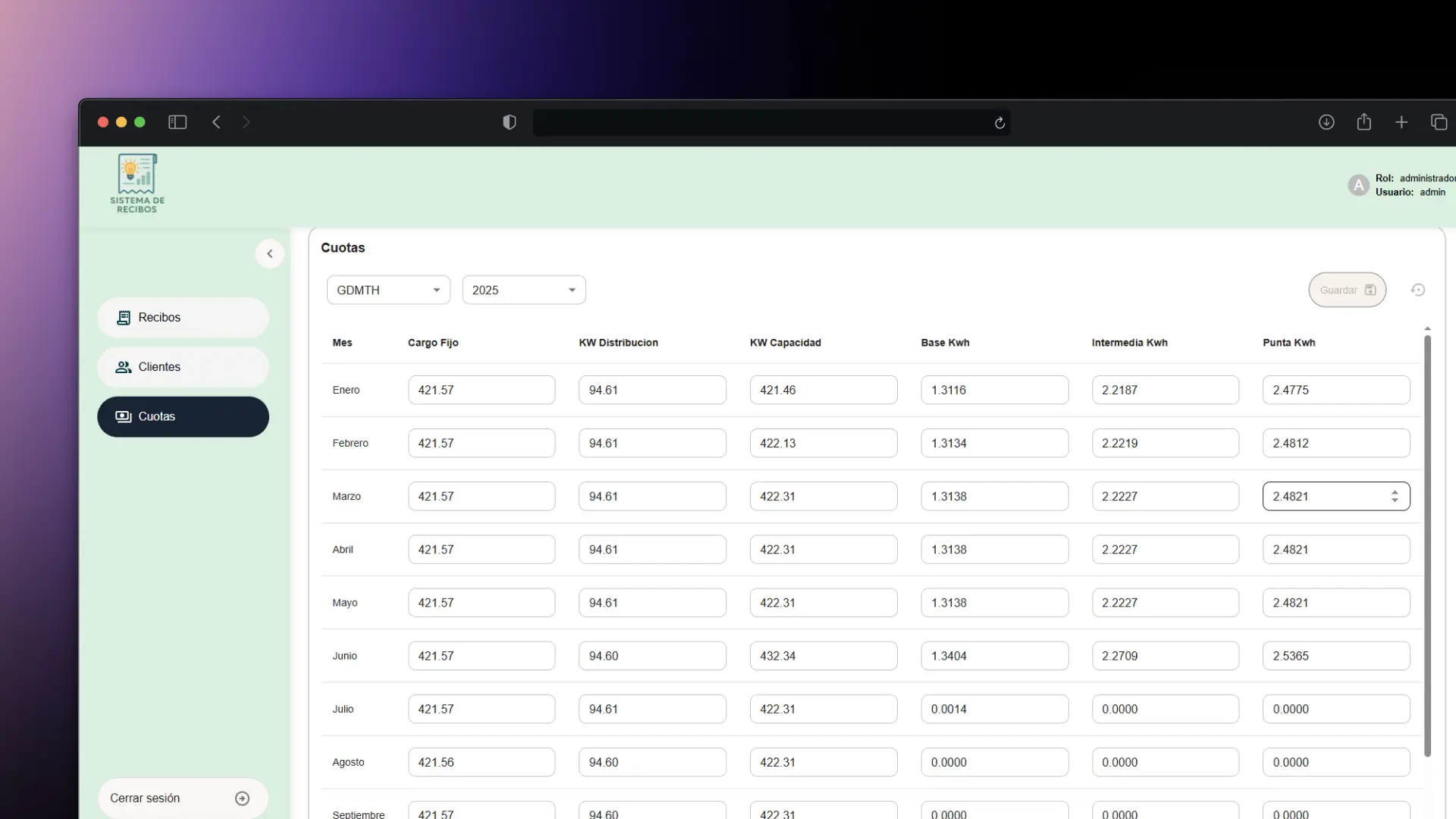Collapse the sidebar with chevron button
The width and height of the screenshot is (1456, 819).
point(269,253)
